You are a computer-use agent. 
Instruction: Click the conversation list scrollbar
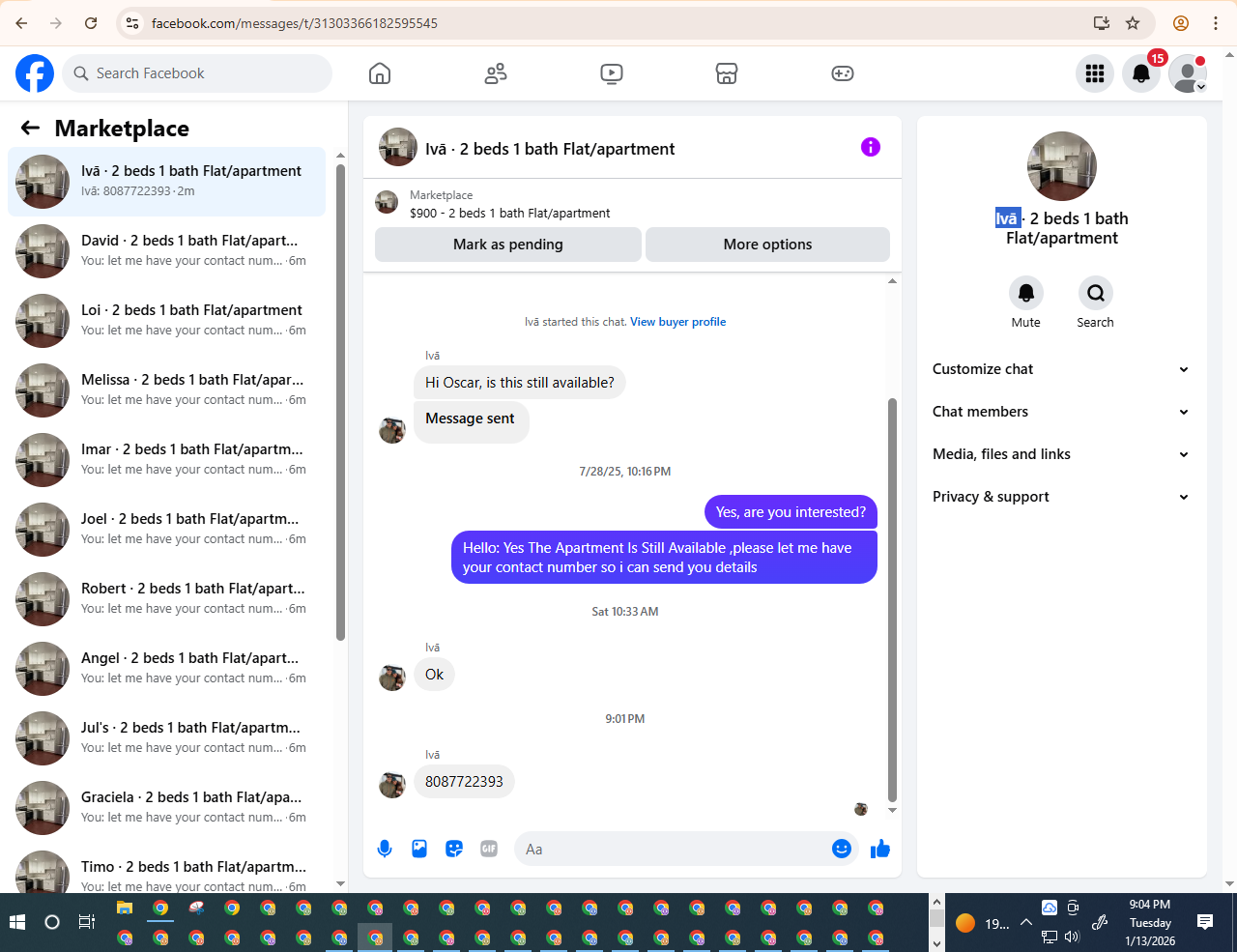(340, 402)
